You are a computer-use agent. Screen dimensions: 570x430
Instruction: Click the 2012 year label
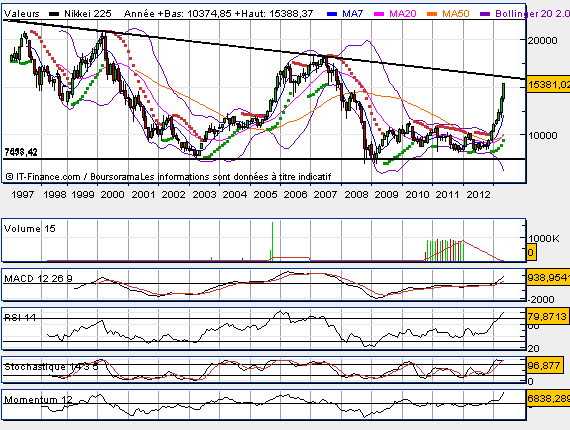(x=478, y=194)
